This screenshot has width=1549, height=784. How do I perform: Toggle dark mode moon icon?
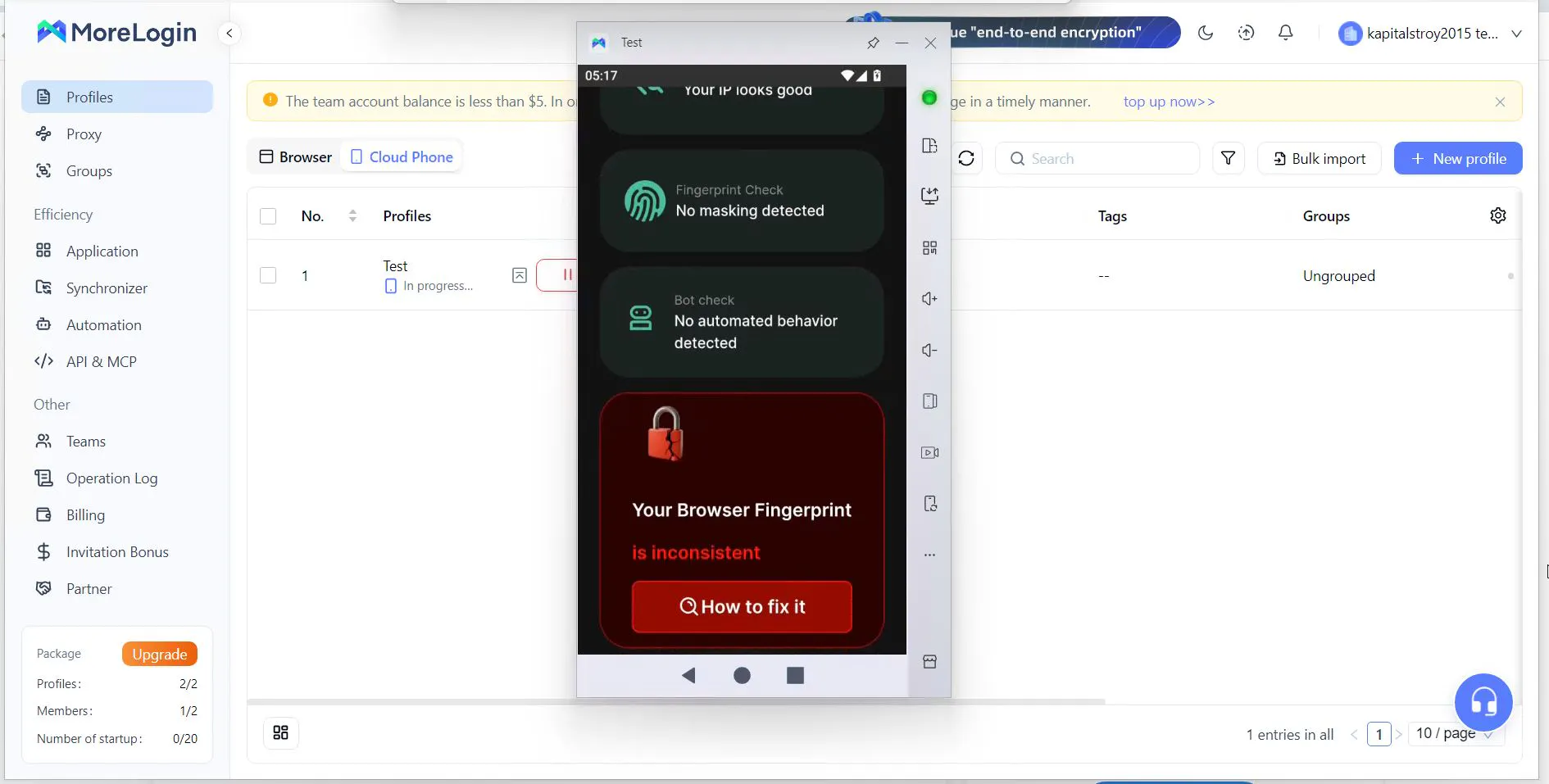(1206, 33)
